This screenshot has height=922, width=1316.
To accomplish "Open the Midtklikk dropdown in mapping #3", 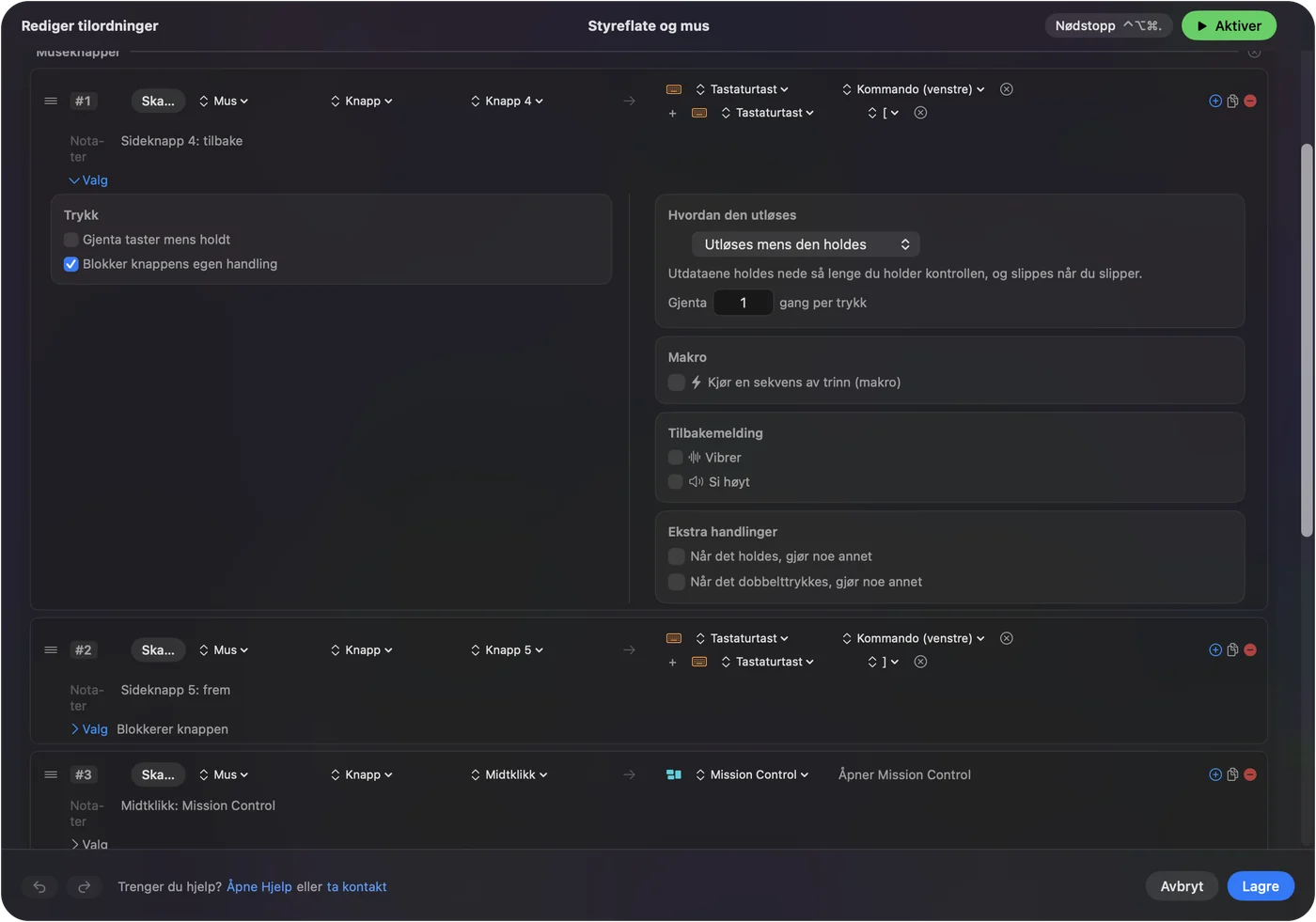I will click(x=509, y=774).
